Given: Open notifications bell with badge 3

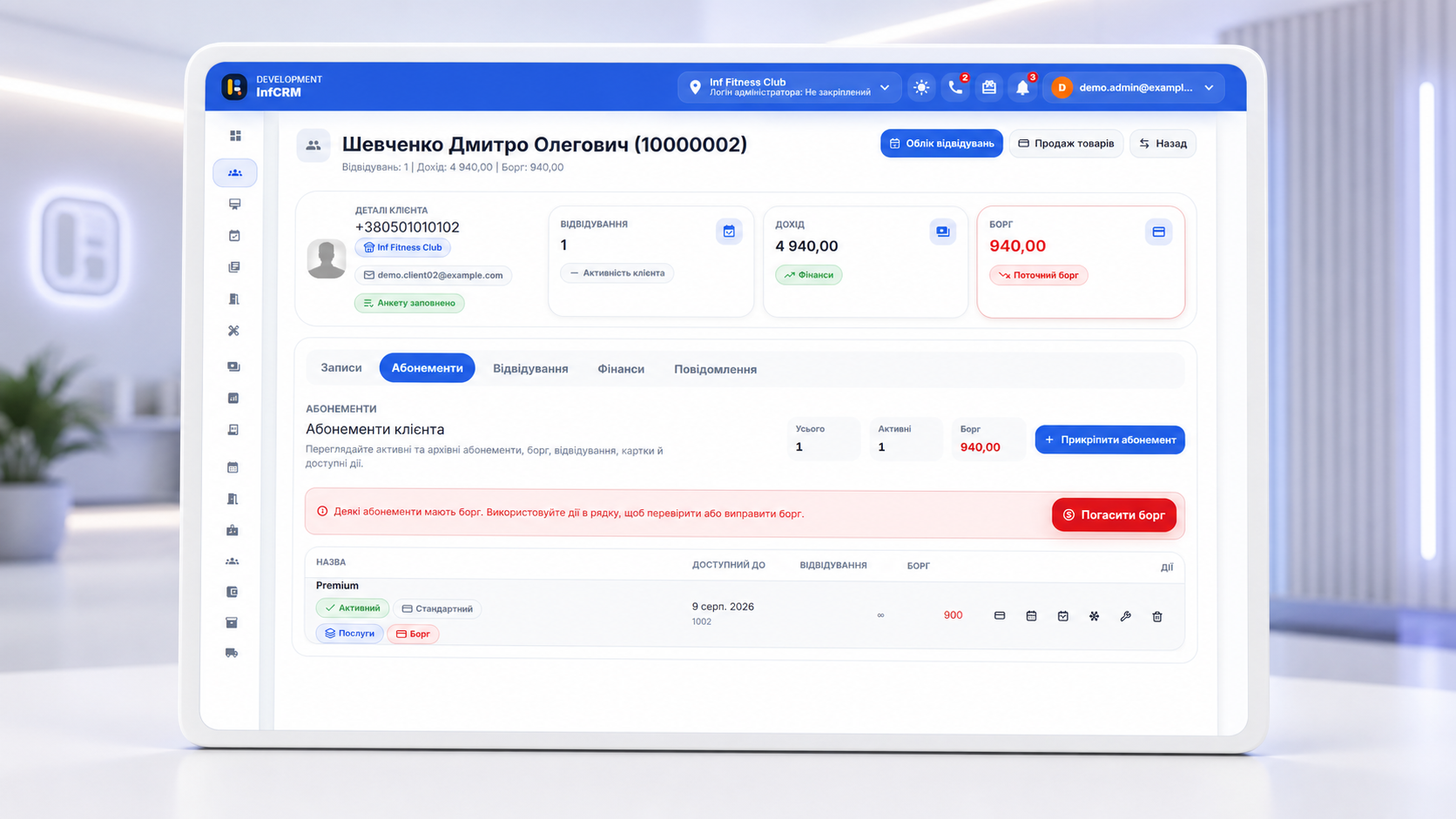Looking at the screenshot, I should [x=1023, y=87].
